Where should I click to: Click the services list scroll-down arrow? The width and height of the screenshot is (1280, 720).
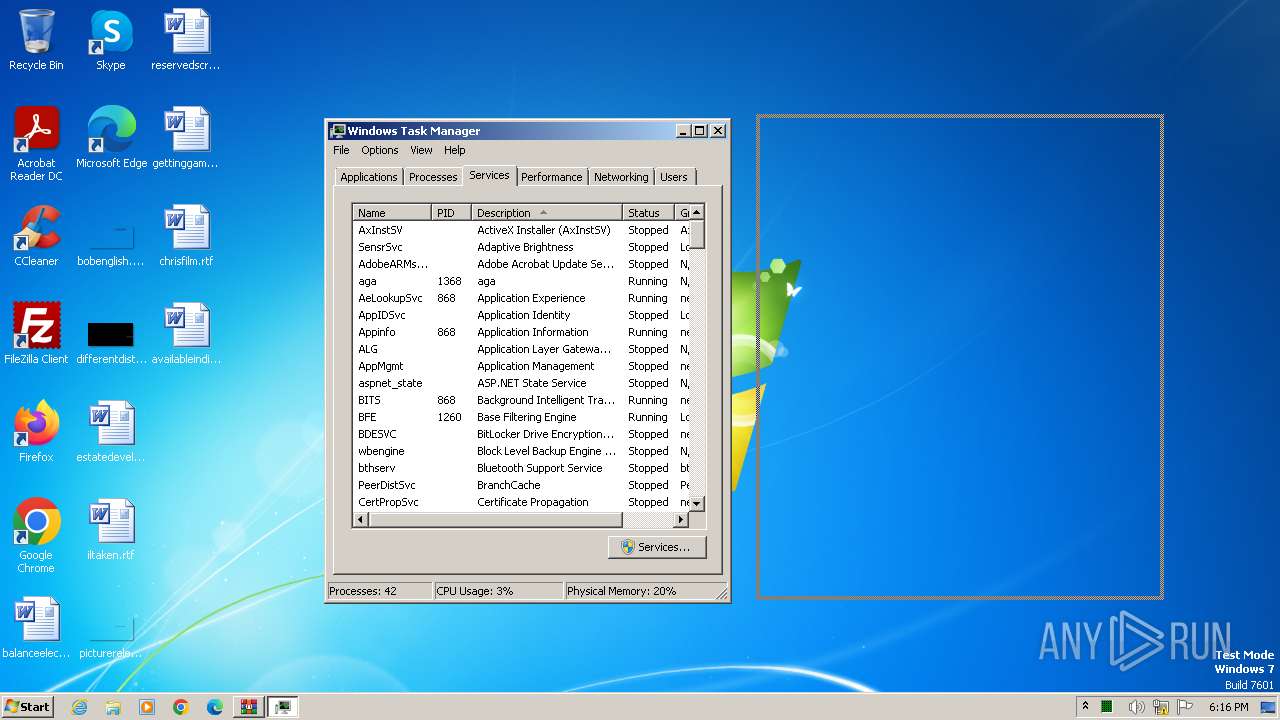coord(697,503)
